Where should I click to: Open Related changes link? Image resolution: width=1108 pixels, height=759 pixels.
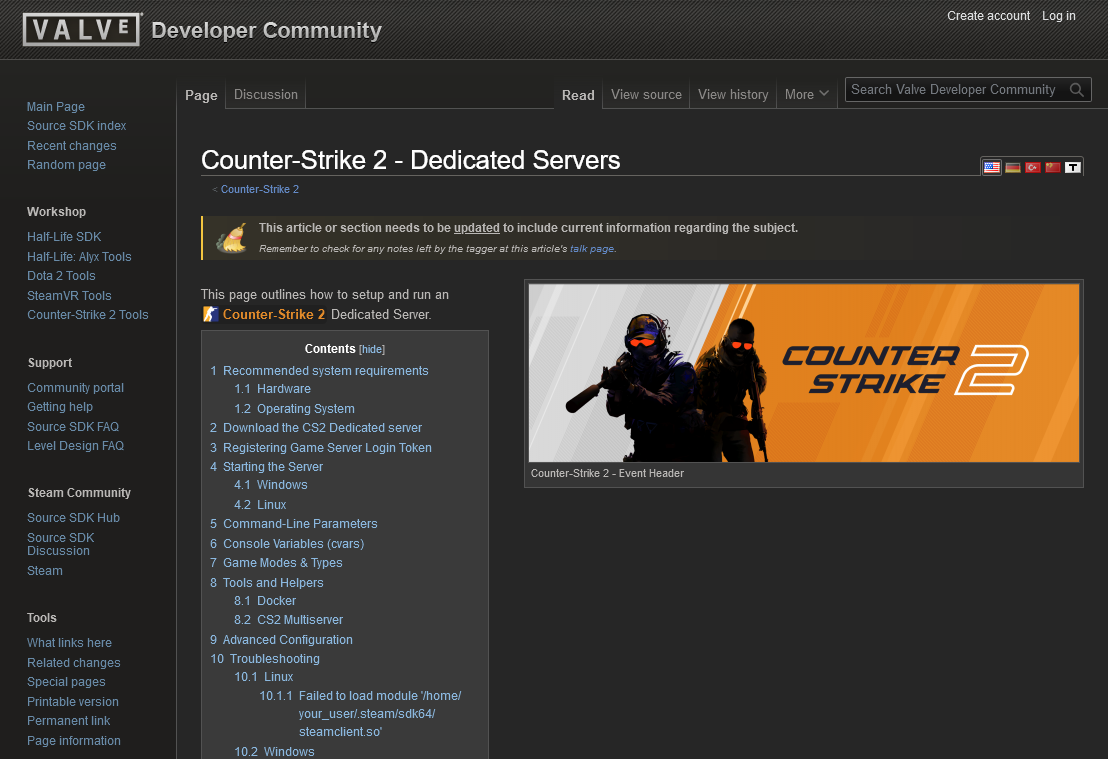pyautogui.click(x=73, y=663)
